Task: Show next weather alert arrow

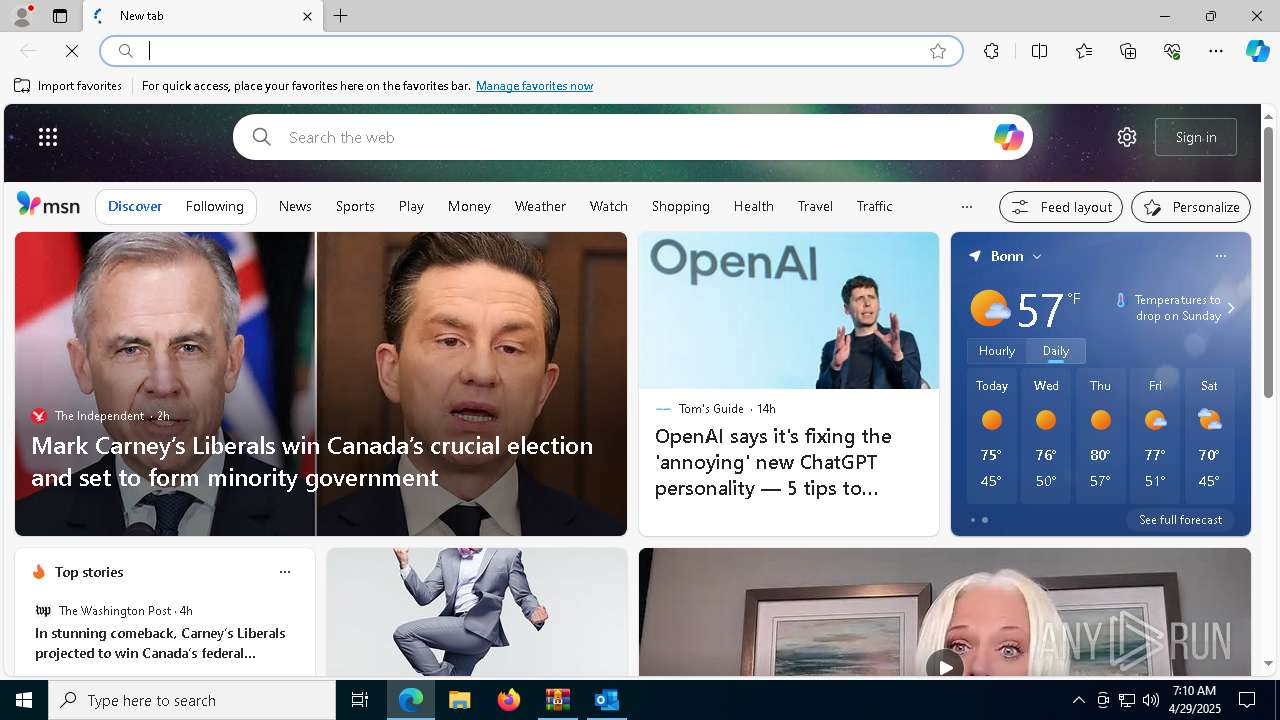Action: pos(1231,308)
